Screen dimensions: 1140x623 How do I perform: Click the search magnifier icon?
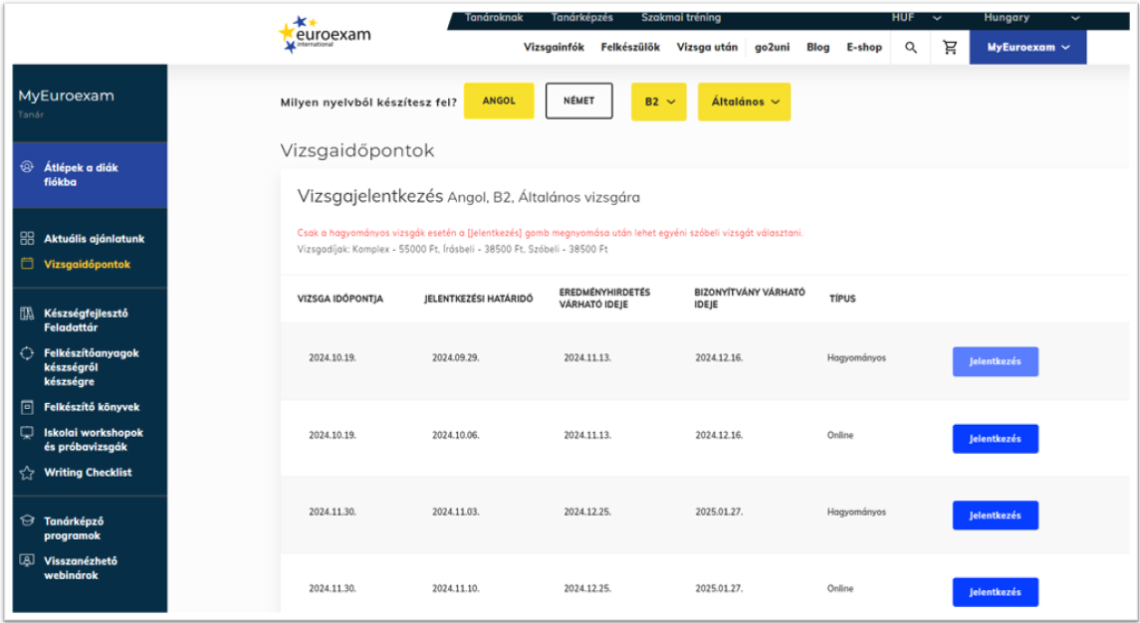(x=910, y=47)
